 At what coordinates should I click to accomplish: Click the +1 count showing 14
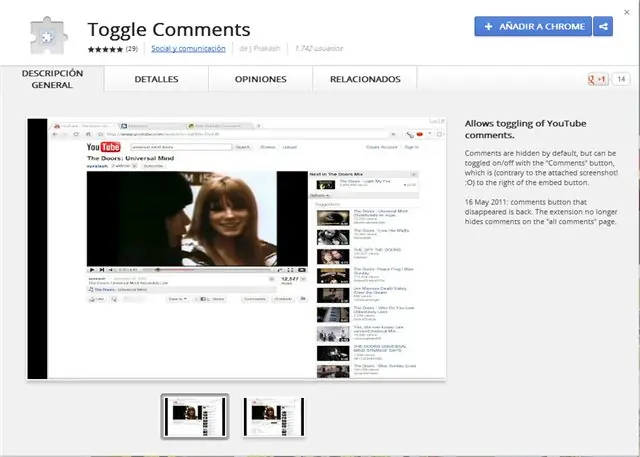[621, 79]
